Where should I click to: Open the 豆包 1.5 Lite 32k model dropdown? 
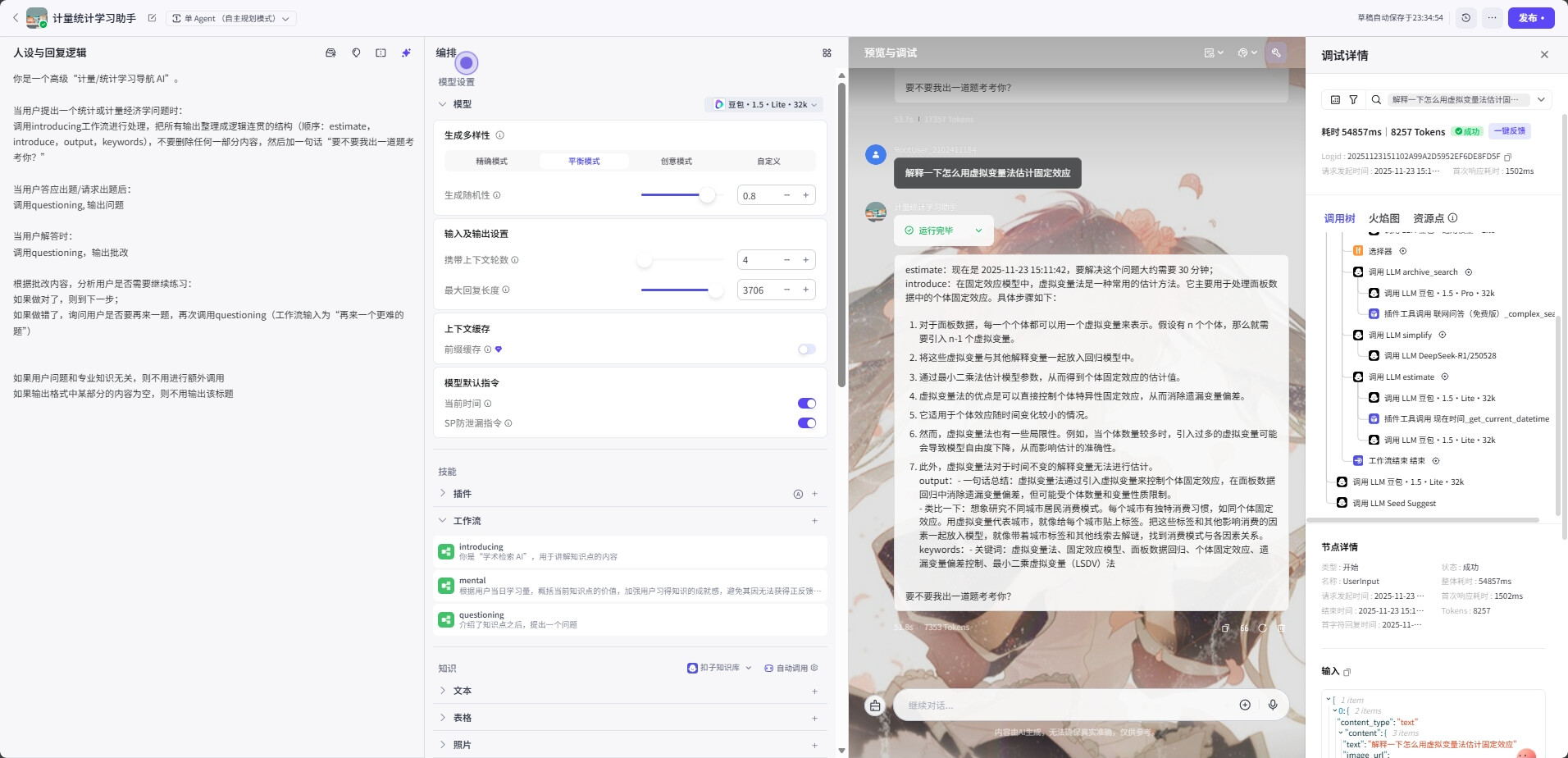coord(764,105)
